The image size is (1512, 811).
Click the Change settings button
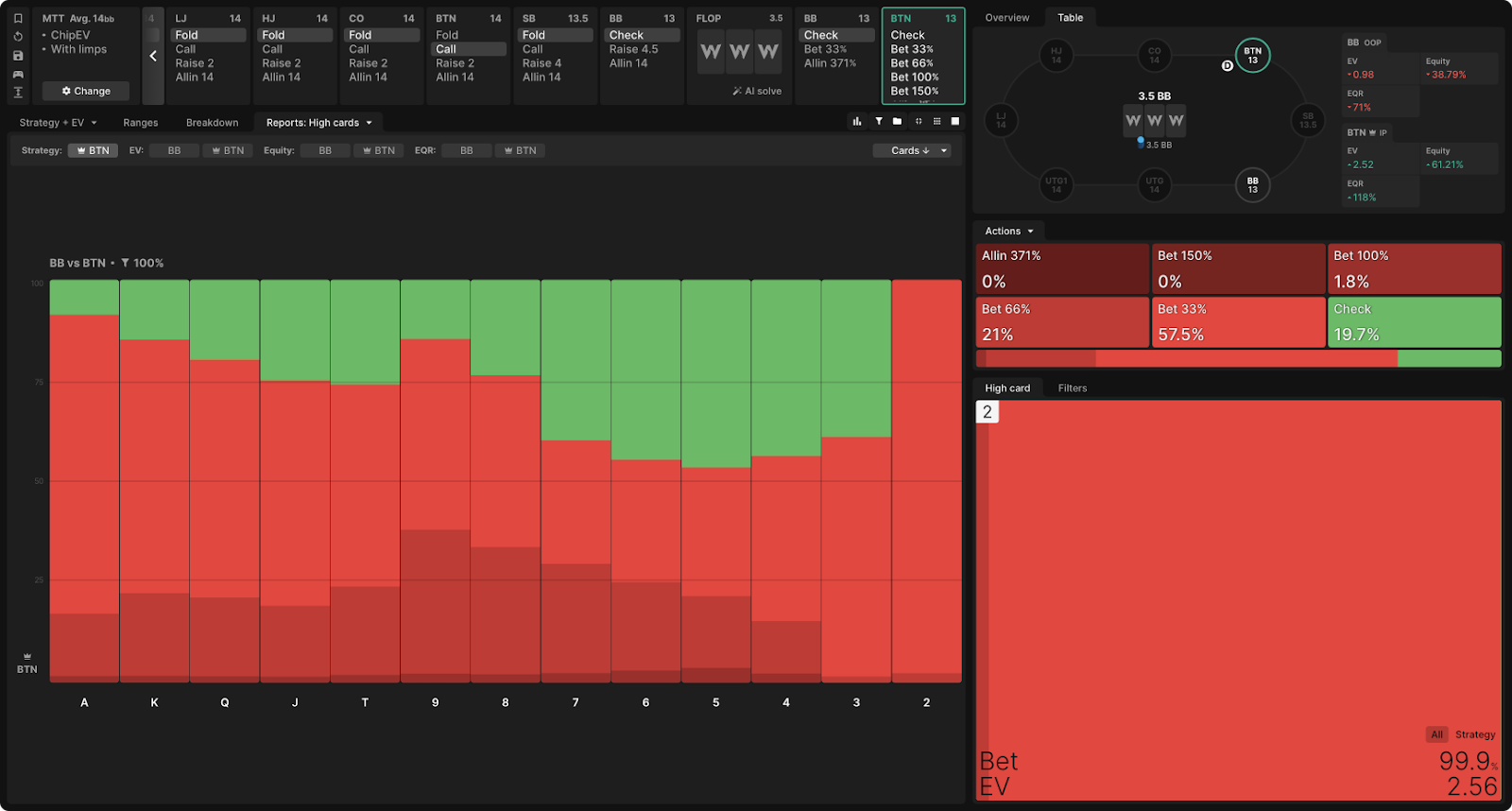(x=86, y=92)
